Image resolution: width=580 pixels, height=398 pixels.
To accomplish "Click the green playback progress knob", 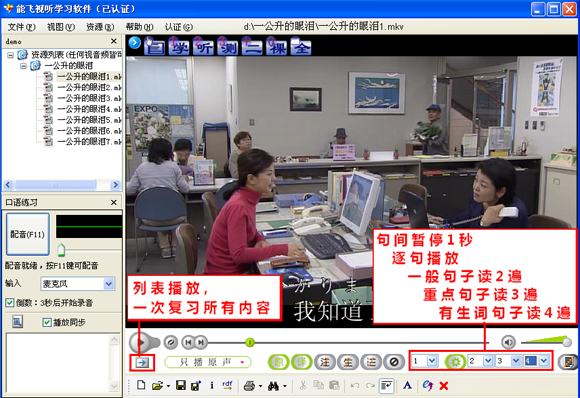I will click(250, 343).
